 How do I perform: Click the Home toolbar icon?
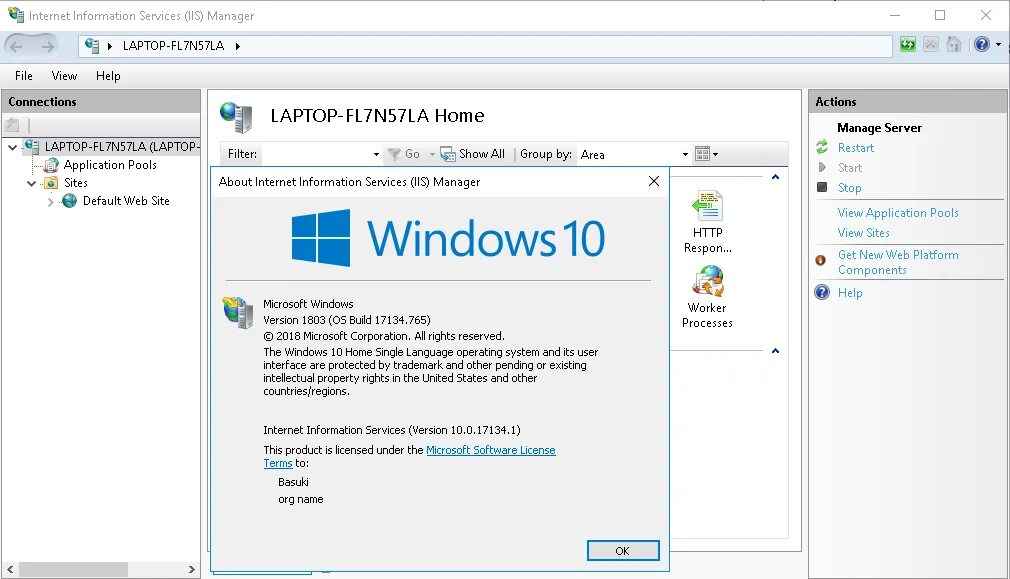click(x=954, y=44)
